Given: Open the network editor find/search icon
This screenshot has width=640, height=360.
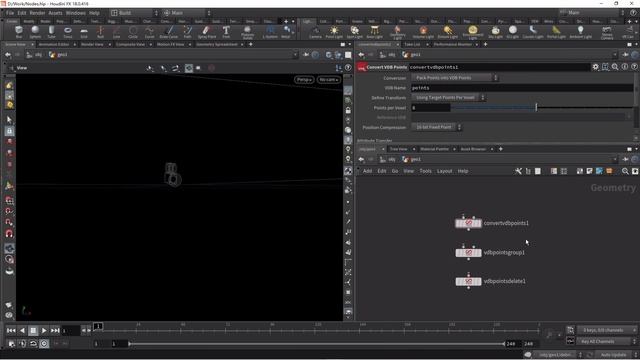Looking at the screenshot, I should [625, 171].
